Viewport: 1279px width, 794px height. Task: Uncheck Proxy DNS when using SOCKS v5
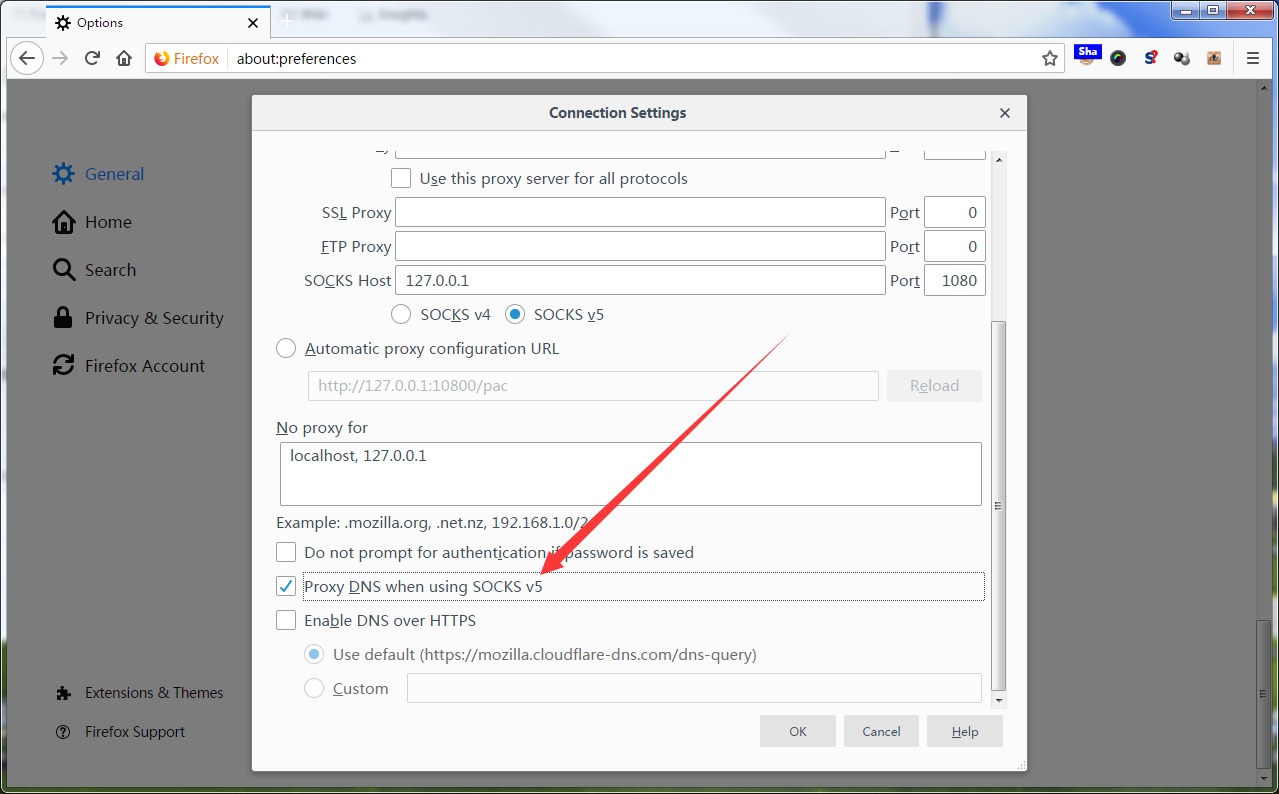pyautogui.click(x=286, y=586)
